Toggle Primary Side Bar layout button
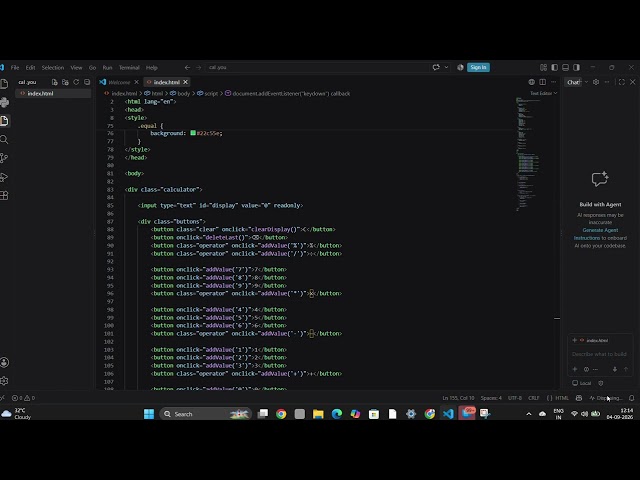 click(x=554, y=67)
